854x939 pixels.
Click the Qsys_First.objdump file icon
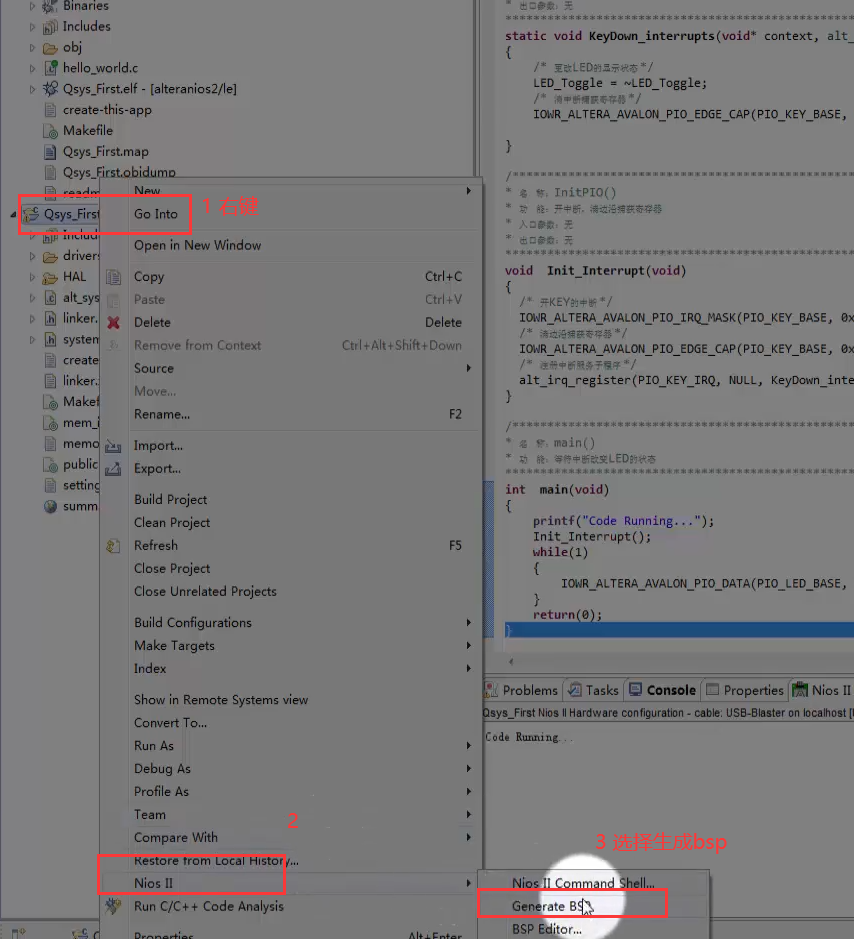(51, 172)
